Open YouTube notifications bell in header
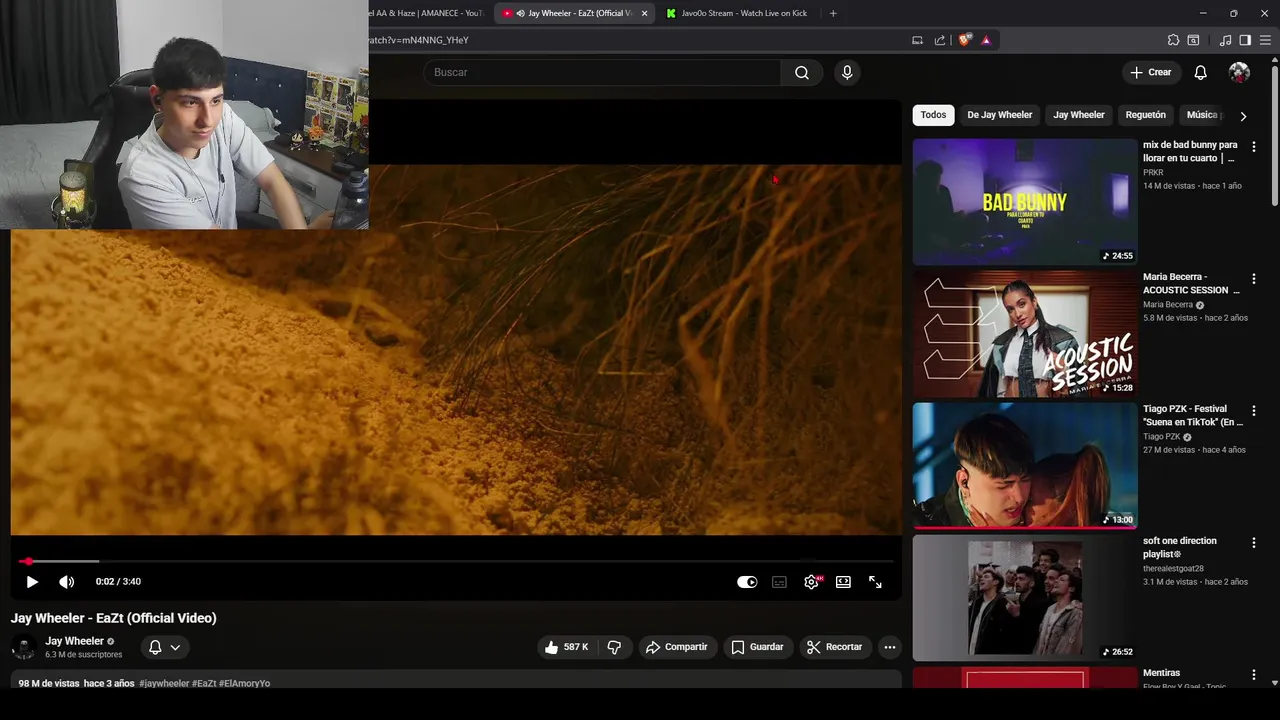Screen dimensions: 1280x720 (x=1200, y=72)
